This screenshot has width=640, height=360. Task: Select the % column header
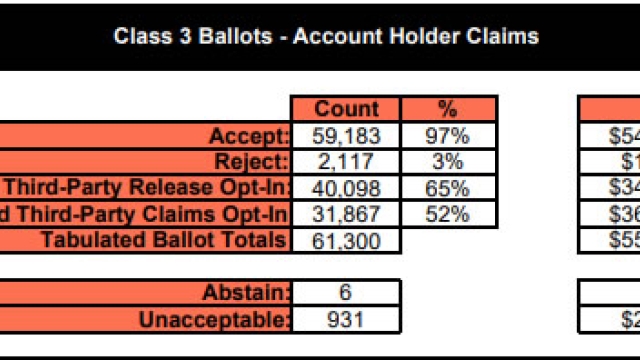[x=449, y=109]
